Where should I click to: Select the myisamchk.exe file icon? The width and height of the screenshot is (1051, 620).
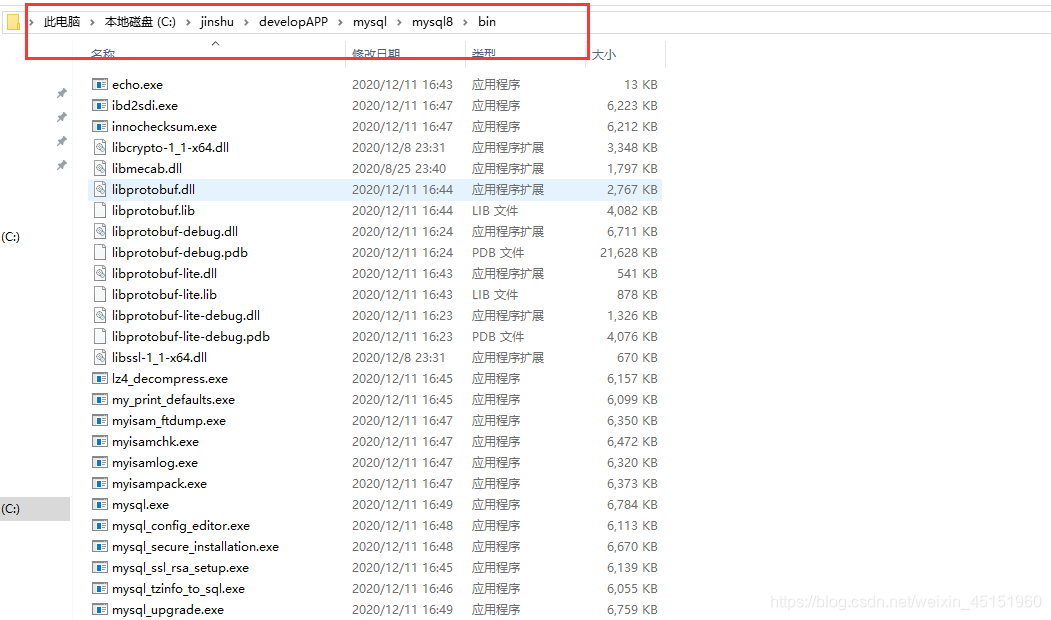click(x=100, y=442)
